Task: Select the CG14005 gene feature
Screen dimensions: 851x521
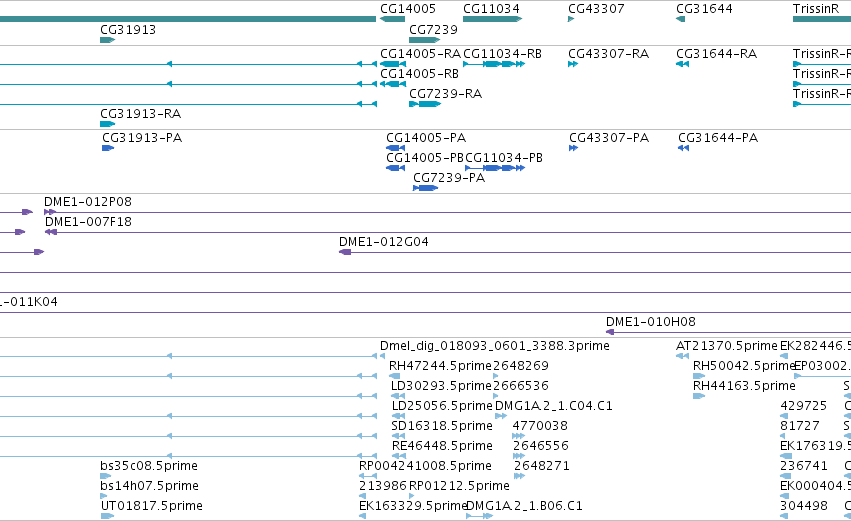Action: [392, 19]
